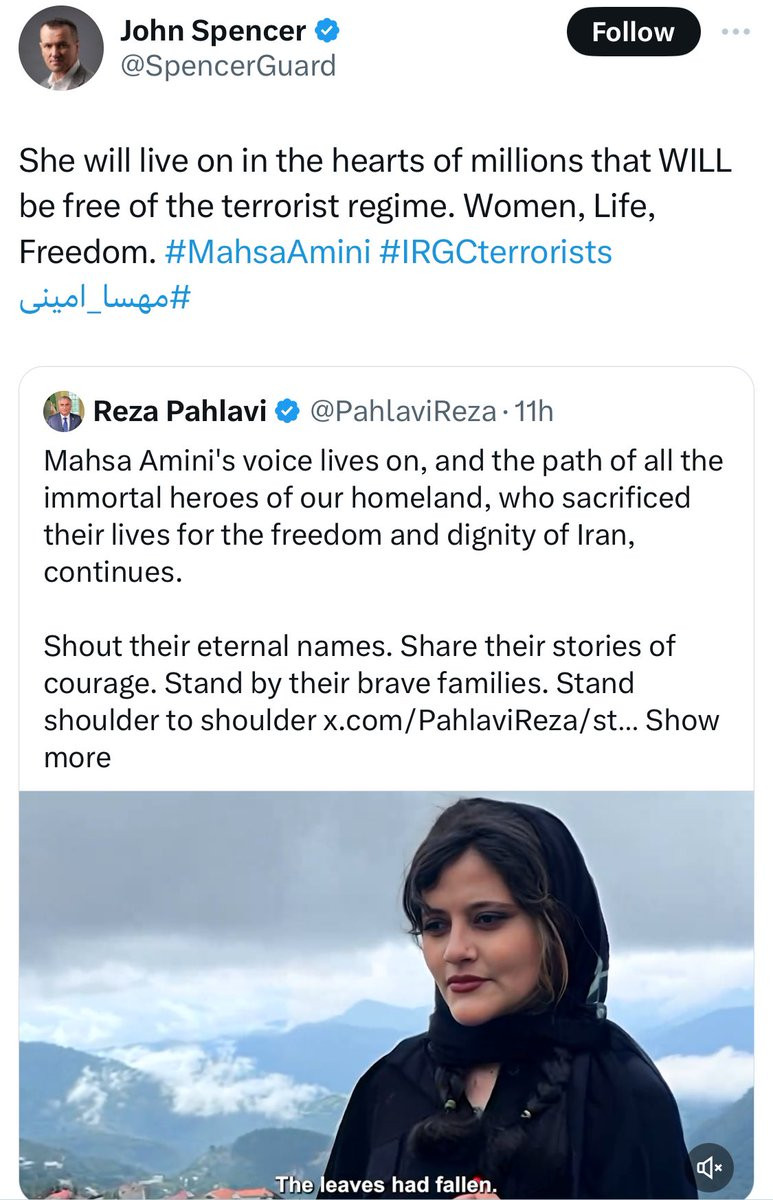Image resolution: width=773 pixels, height=1200 pixels.
Task: Open the Persian-script Mahsa Amini hashtag
Action: (x=104, y=298)
